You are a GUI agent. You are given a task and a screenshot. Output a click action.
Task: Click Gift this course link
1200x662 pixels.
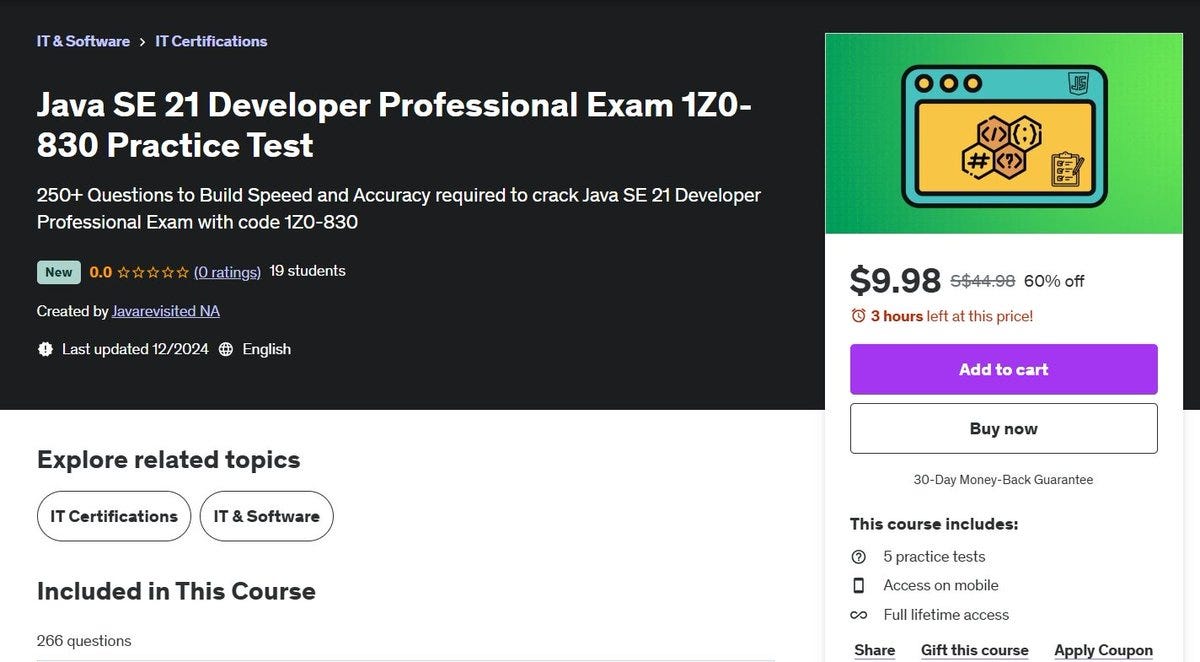(975, 650)
